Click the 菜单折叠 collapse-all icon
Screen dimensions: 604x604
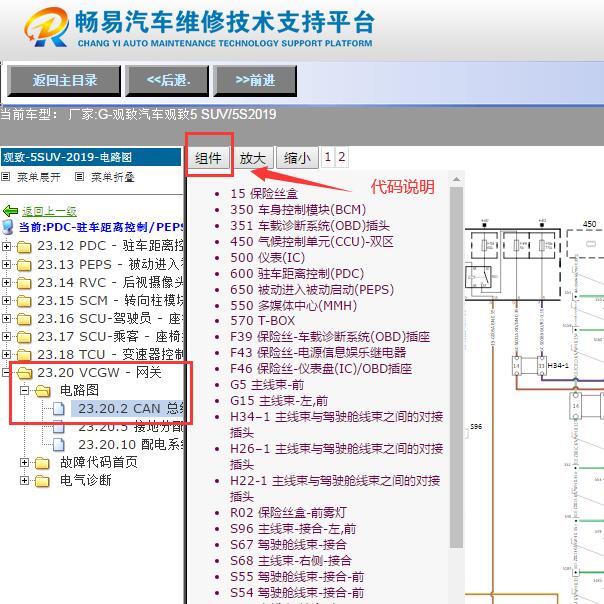[x=79, y=177]
